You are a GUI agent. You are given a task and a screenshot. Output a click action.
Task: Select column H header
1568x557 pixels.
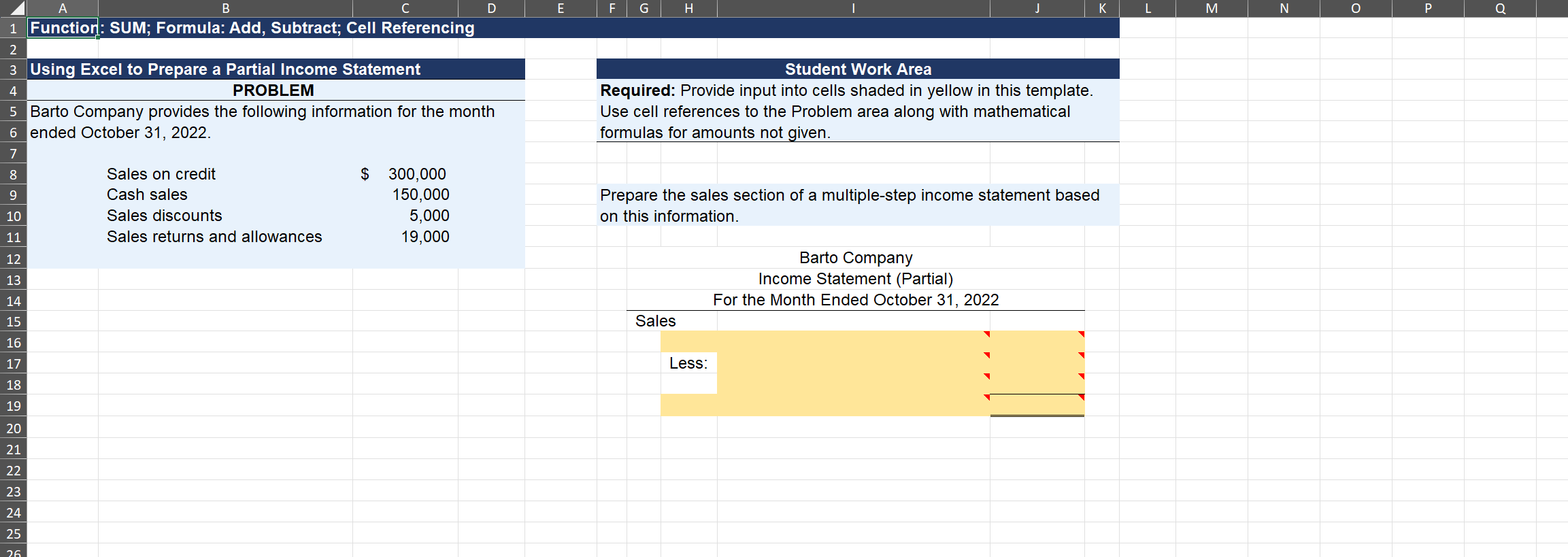point(689,8)
